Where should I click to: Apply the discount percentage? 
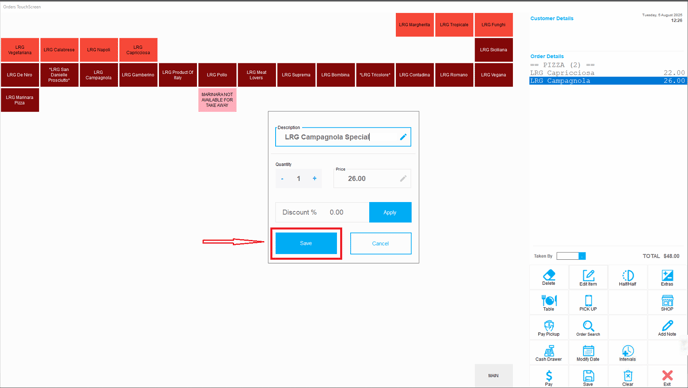click(390, 212)
